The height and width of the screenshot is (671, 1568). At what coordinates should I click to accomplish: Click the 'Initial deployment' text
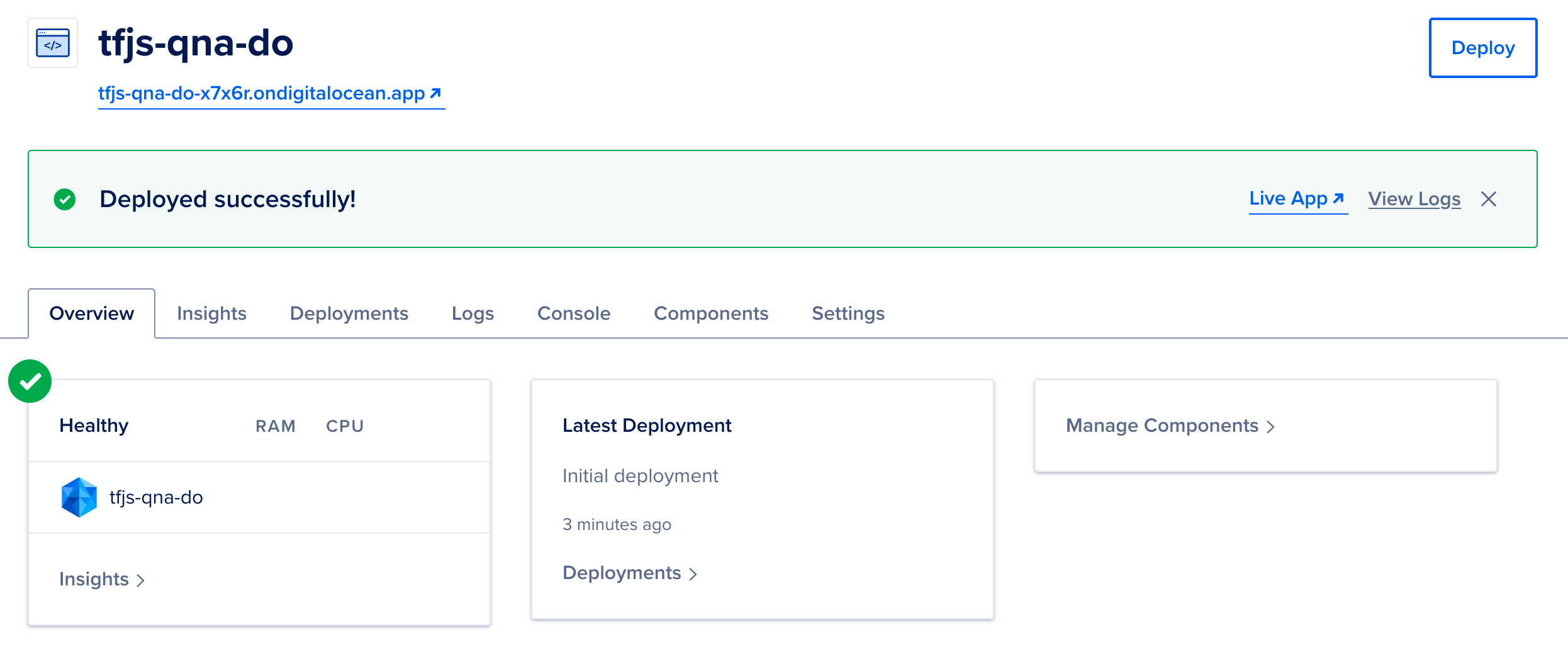pyautogui.click(x=641, y=476)
